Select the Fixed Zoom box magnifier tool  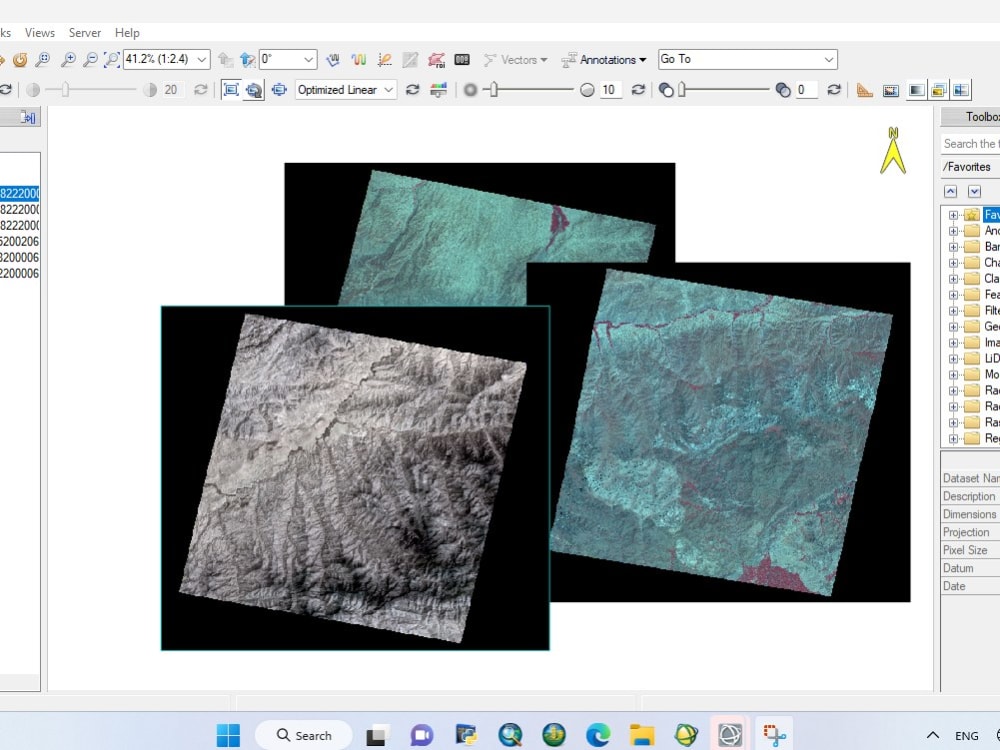click(x=43, y=59)
